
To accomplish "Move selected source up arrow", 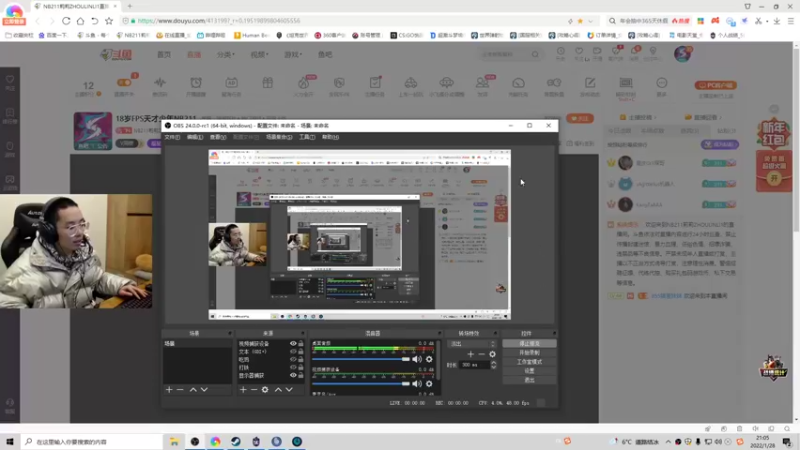I will (278, 390).
